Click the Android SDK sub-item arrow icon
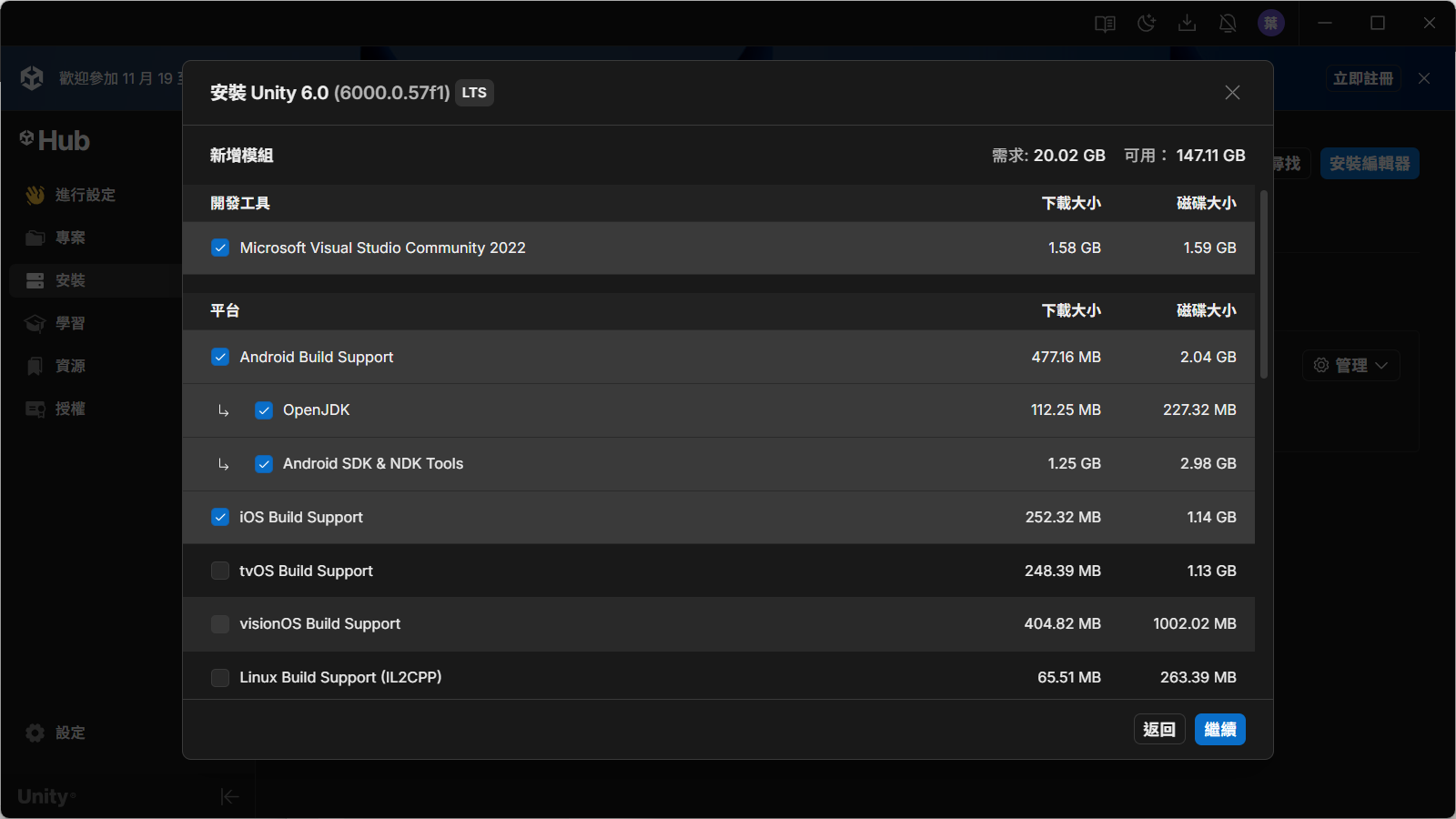The width and height of the screenshot is (1456, 819). pyautogui.click(x=223, y=465)
